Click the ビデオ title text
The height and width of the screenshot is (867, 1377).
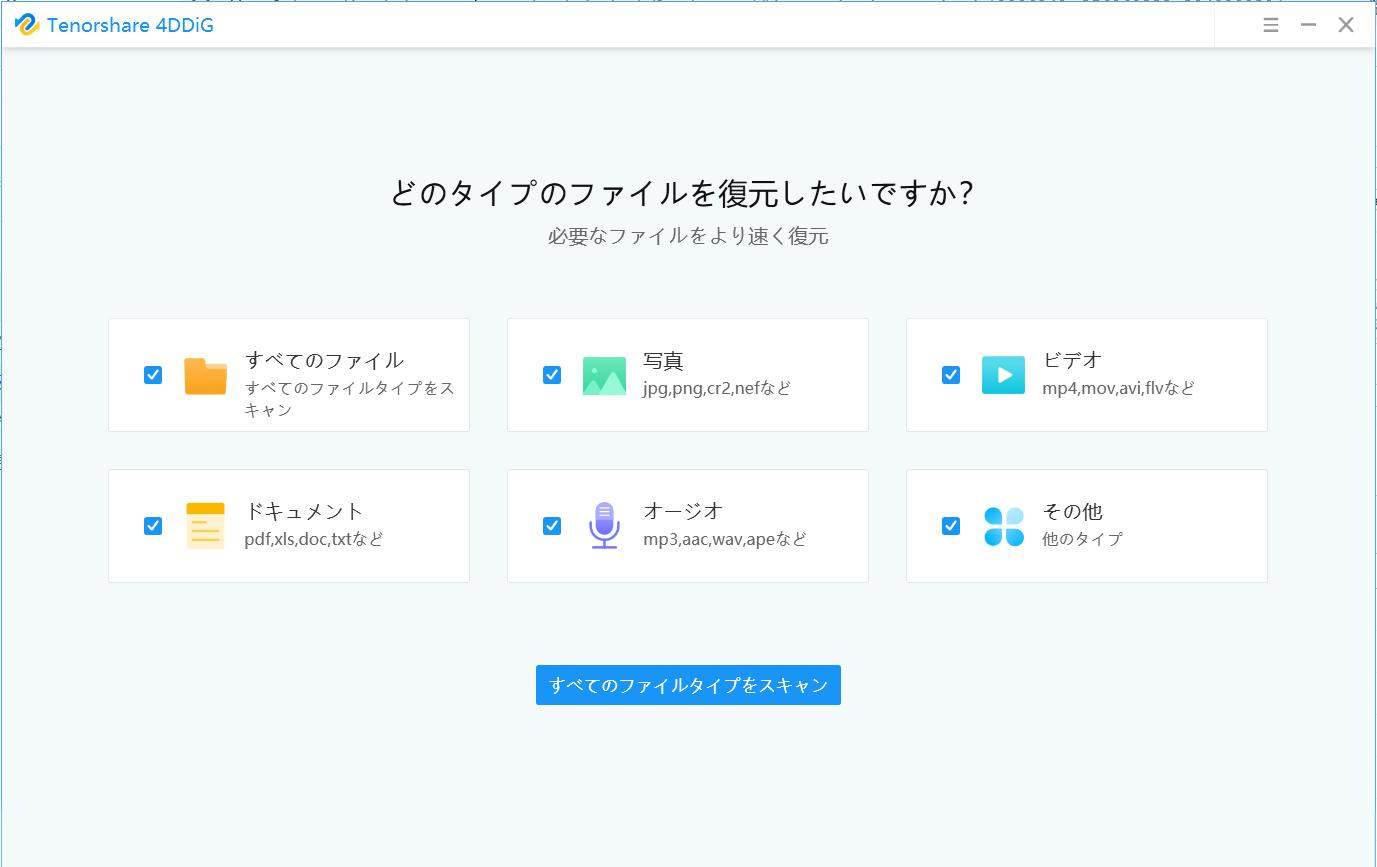click(x=1072, y=360)
